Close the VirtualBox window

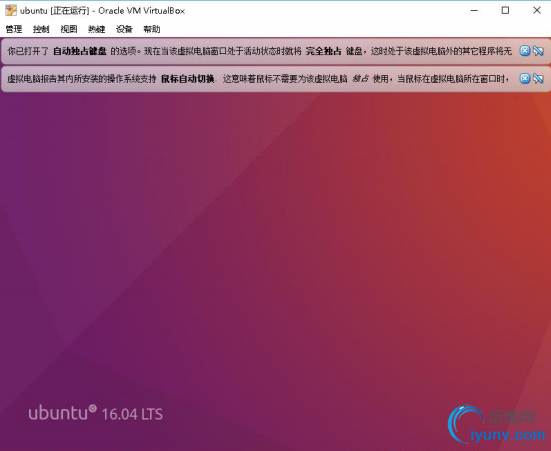point(537,11)
